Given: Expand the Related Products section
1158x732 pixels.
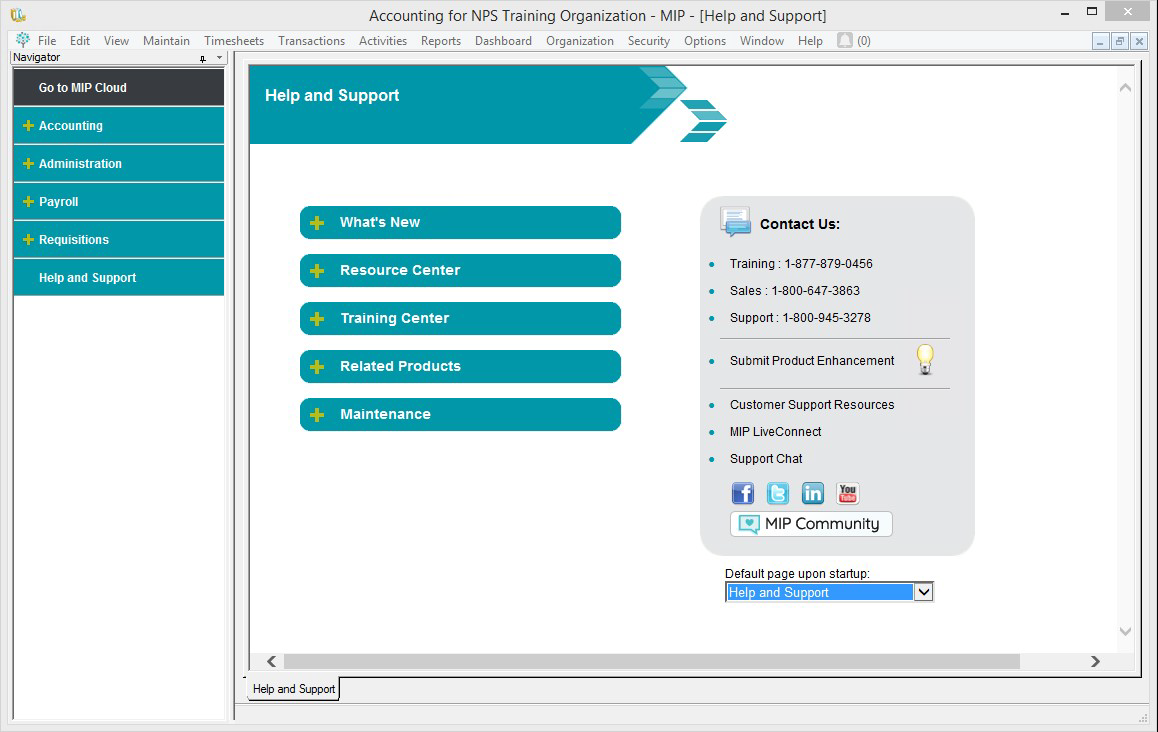Looking at the screenshot, I should [x=460, y=366].
